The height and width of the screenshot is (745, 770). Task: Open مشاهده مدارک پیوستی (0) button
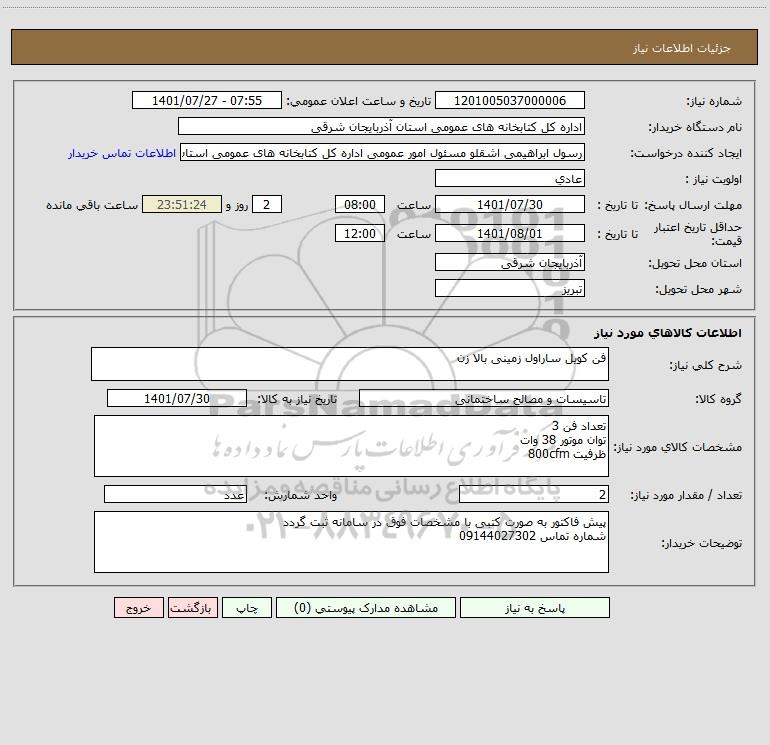[x=366, y=608]
